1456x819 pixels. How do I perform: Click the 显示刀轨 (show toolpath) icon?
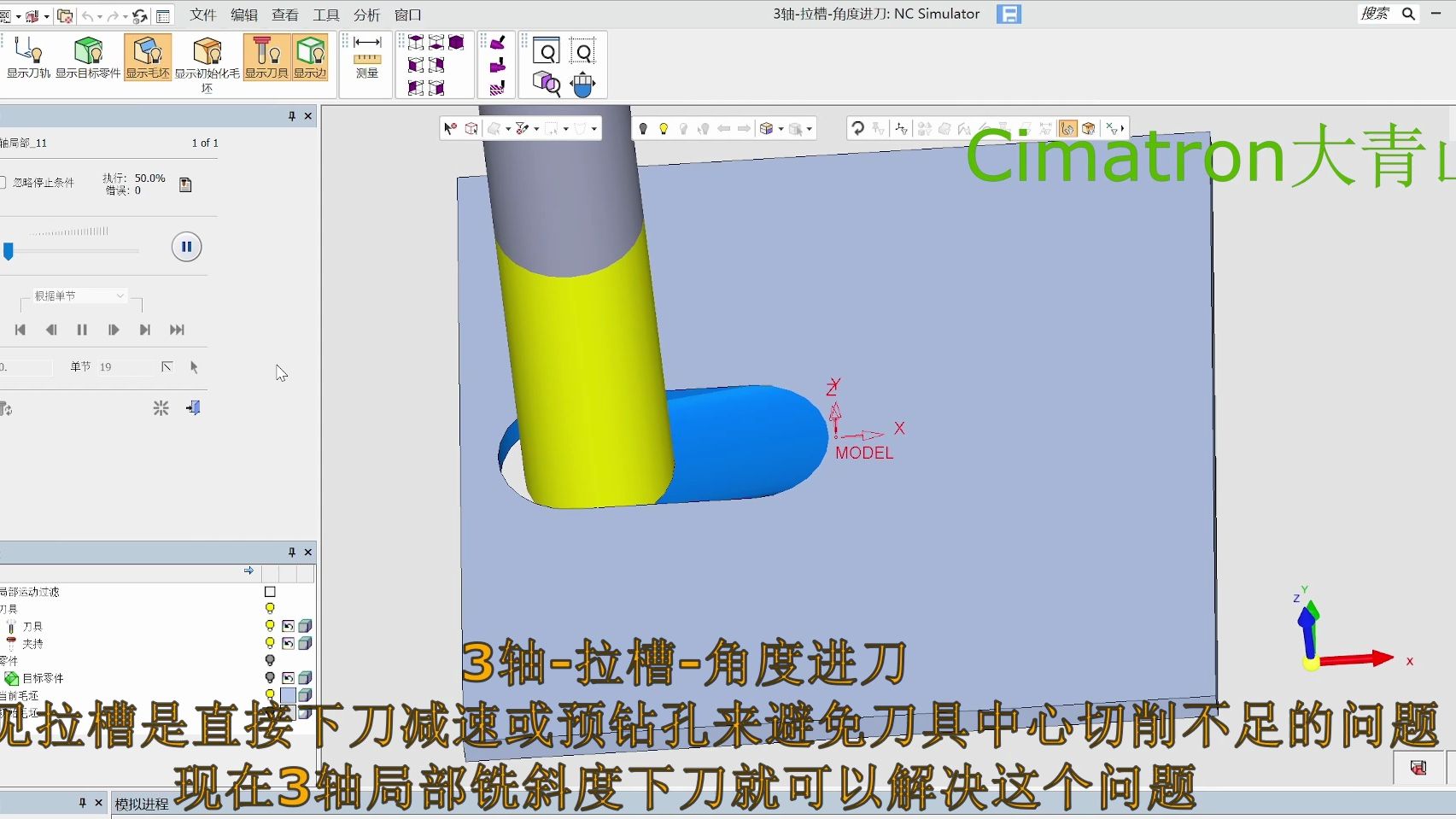click(28, 56)
